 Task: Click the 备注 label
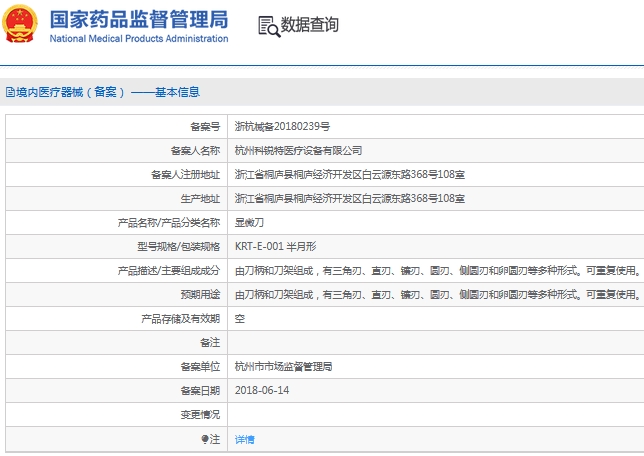tap(210, 343)
